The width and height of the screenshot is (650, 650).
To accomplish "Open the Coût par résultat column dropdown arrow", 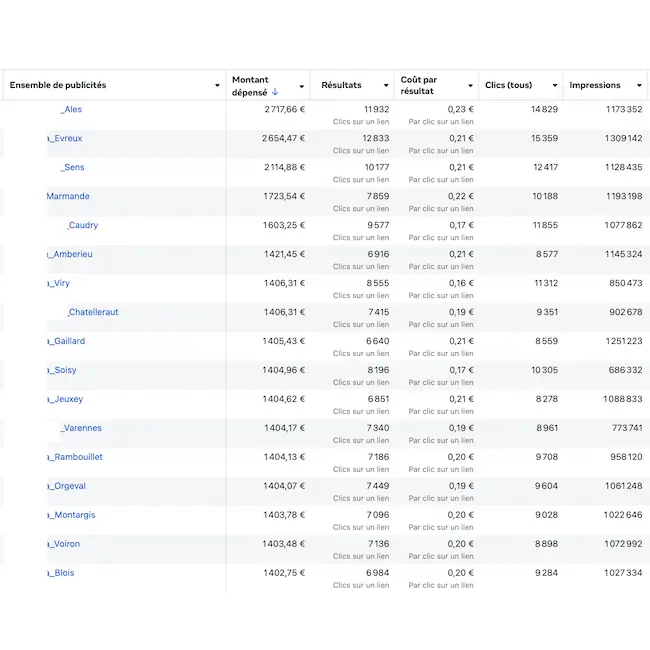I will 471,86.
